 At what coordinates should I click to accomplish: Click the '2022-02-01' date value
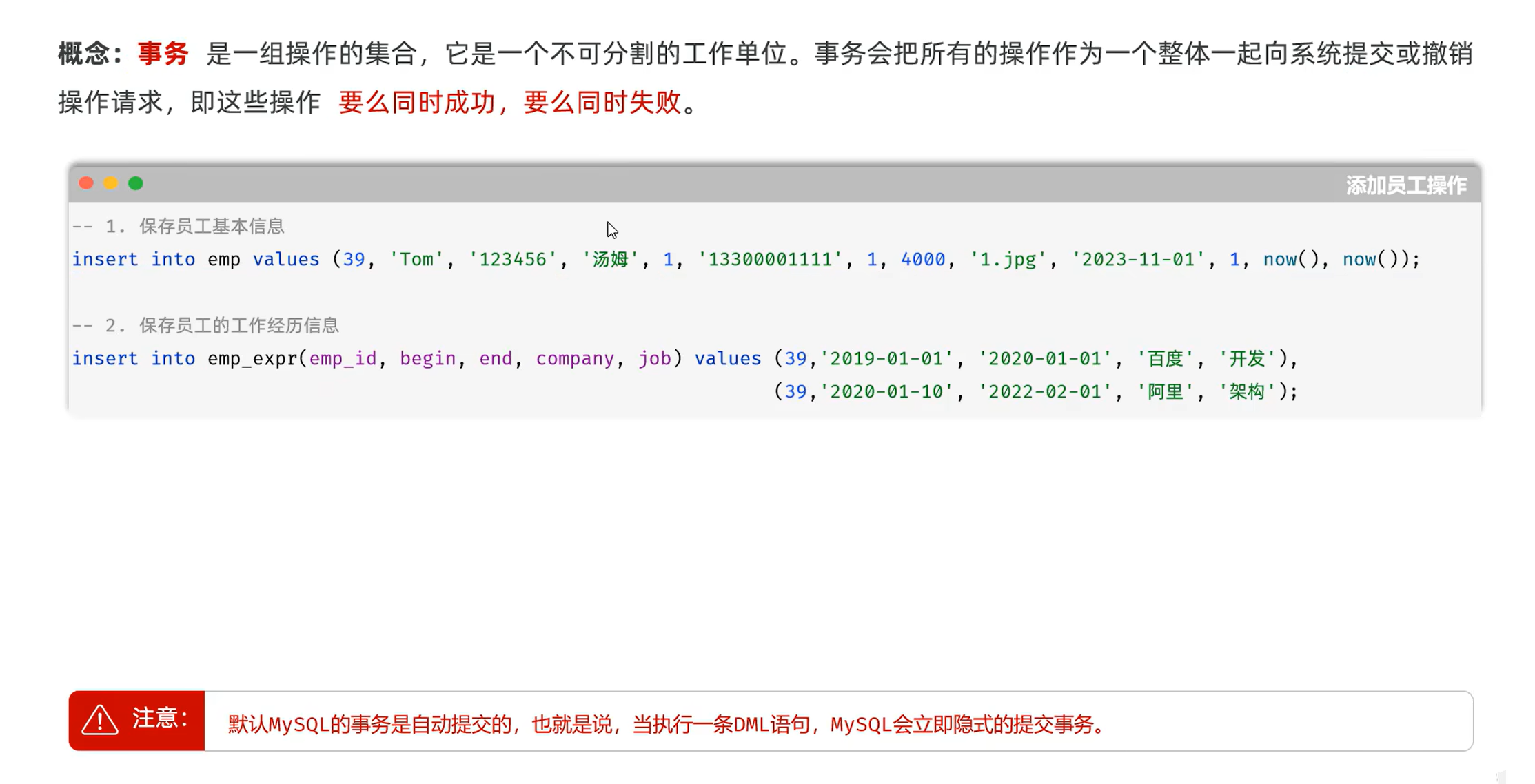1044,391
